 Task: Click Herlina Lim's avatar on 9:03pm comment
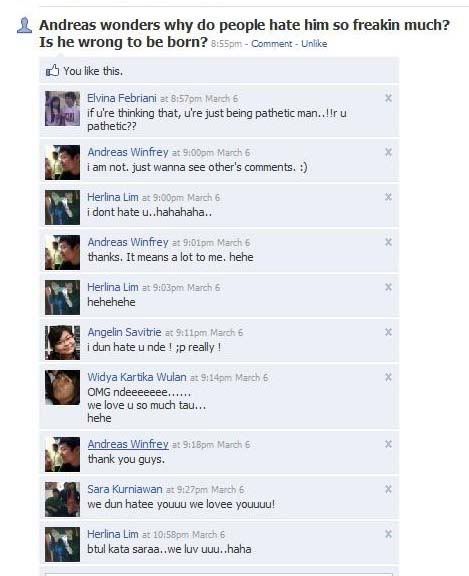click(x=62, y=298)
